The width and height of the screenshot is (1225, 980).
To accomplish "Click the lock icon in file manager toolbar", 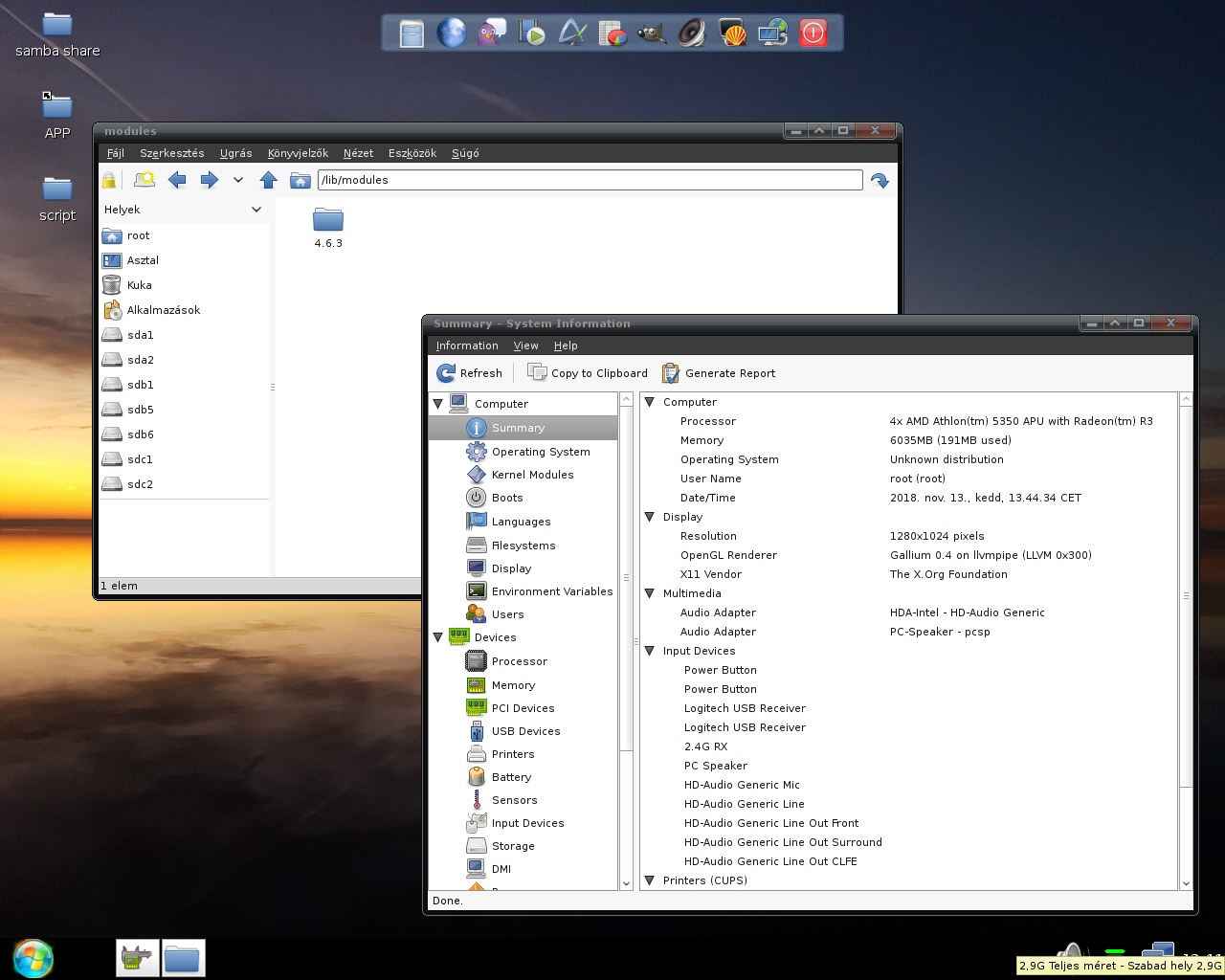I will click(x=109, y=180).
